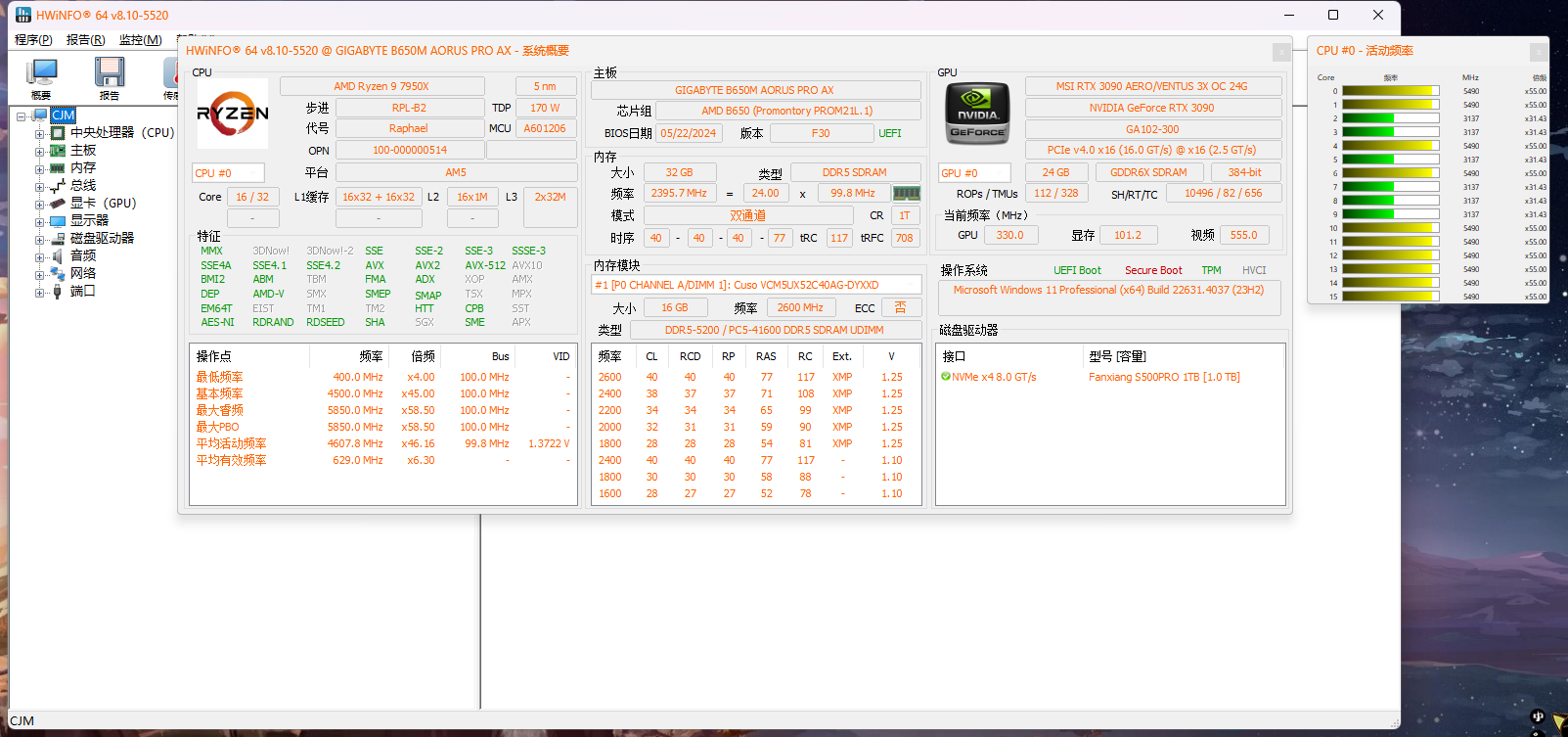This screenshot has width=1568, height=737.
Task: Click the Fanxiang S500PRO 1TB drive entry
Action: point(1164,377)
